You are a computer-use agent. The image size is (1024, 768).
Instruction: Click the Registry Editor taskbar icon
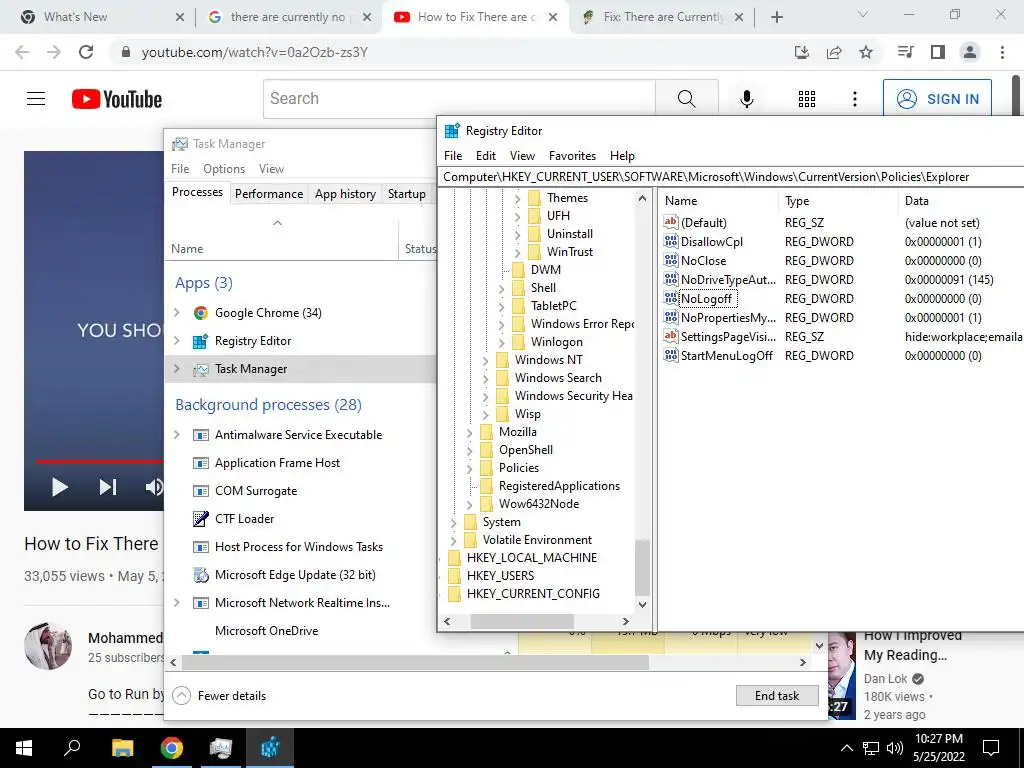(270, 748)
